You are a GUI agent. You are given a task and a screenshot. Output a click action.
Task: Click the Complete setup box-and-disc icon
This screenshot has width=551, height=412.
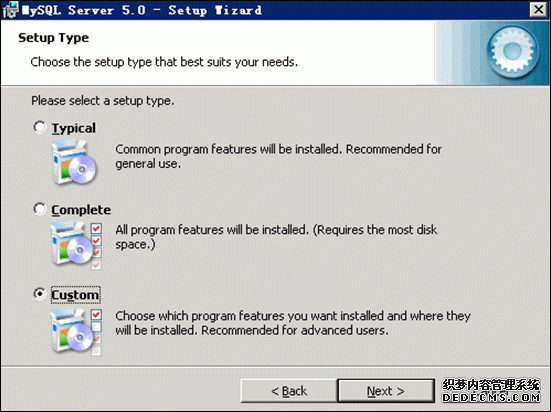click(x=72, y=244)
